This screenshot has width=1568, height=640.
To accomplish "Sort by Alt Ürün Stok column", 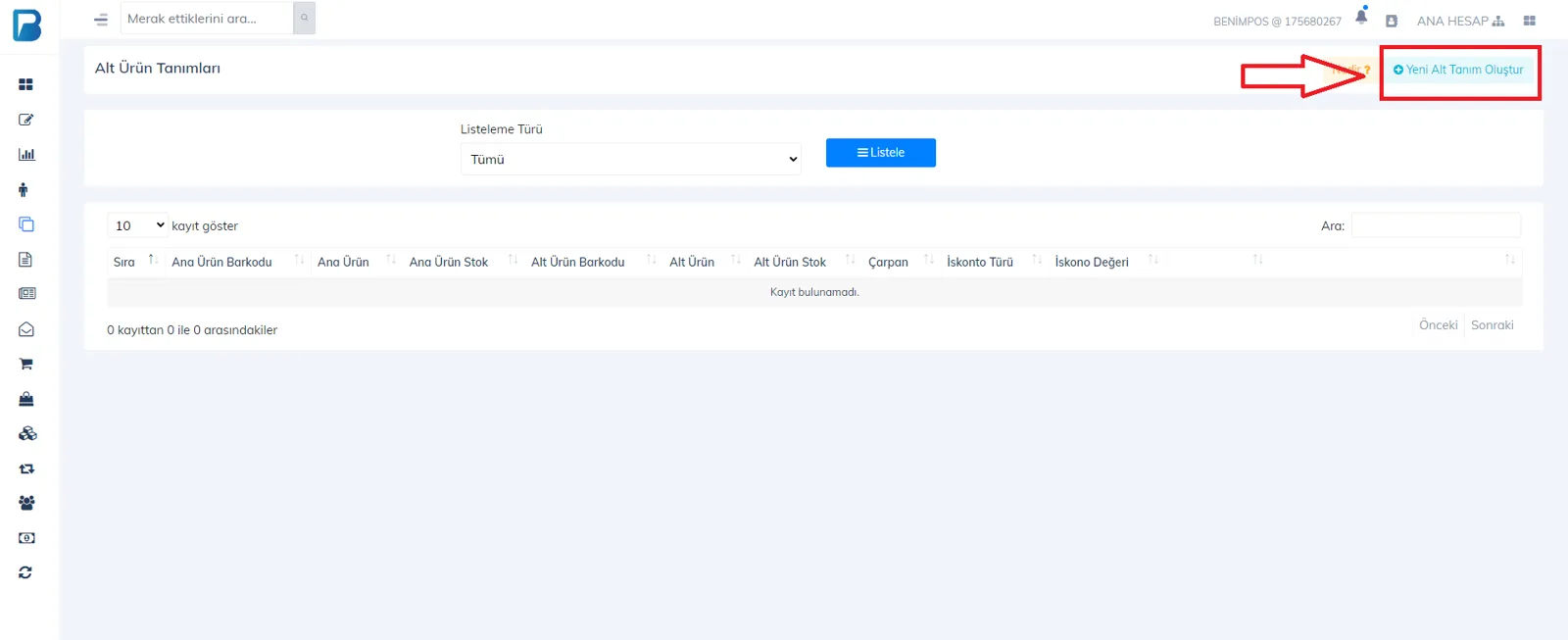I will point(805,262).
